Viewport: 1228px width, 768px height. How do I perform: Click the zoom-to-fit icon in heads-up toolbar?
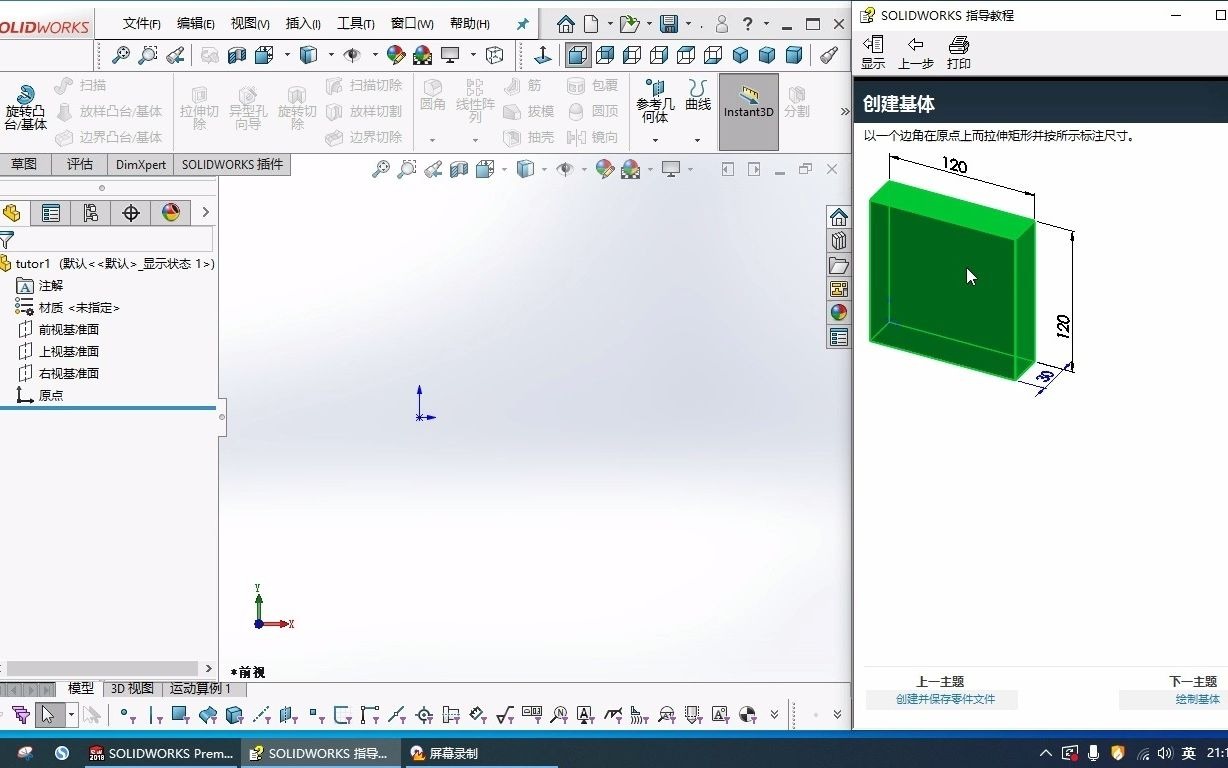click(382, 169)
